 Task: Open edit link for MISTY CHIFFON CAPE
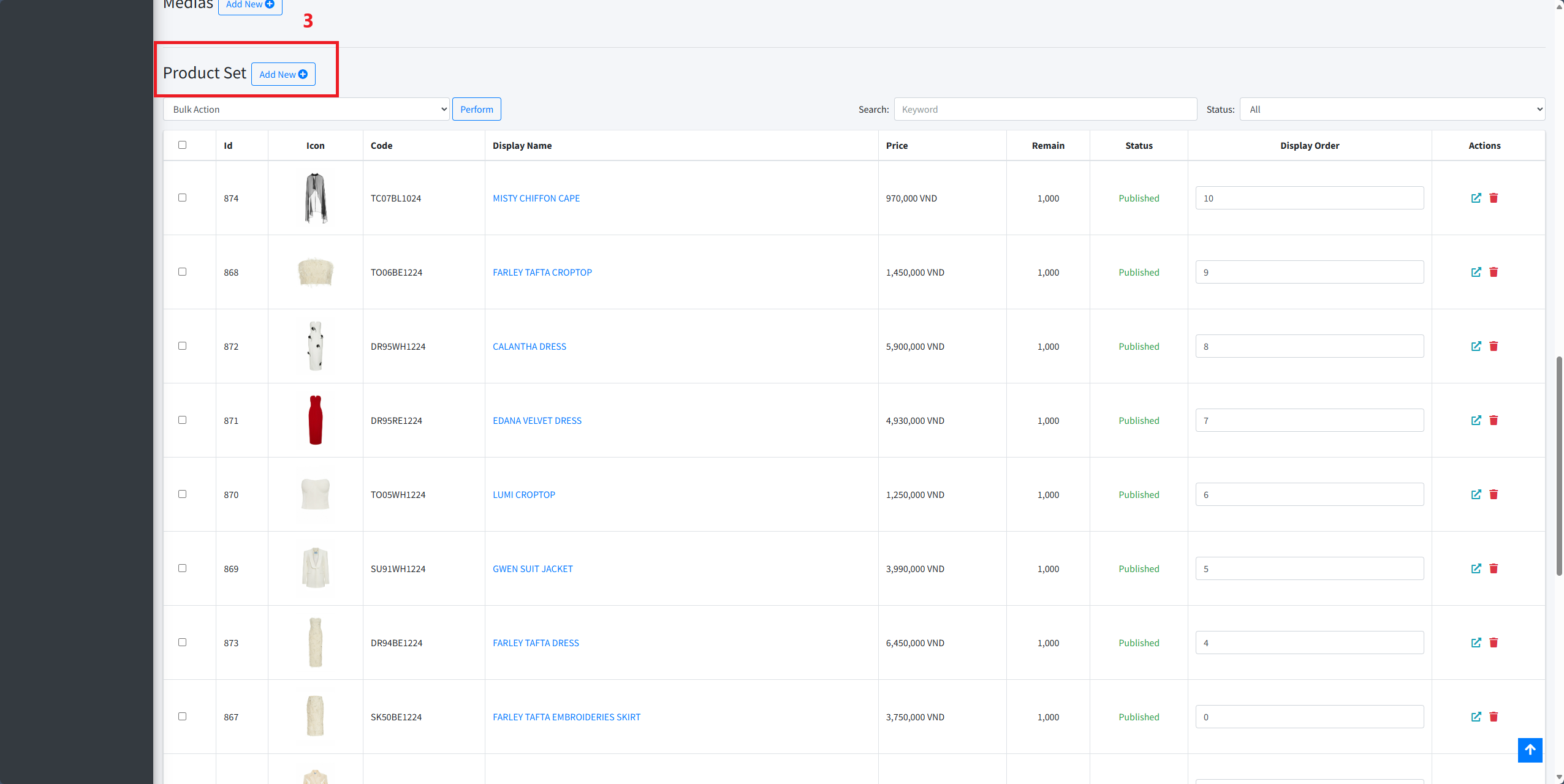coord(1476,198)
